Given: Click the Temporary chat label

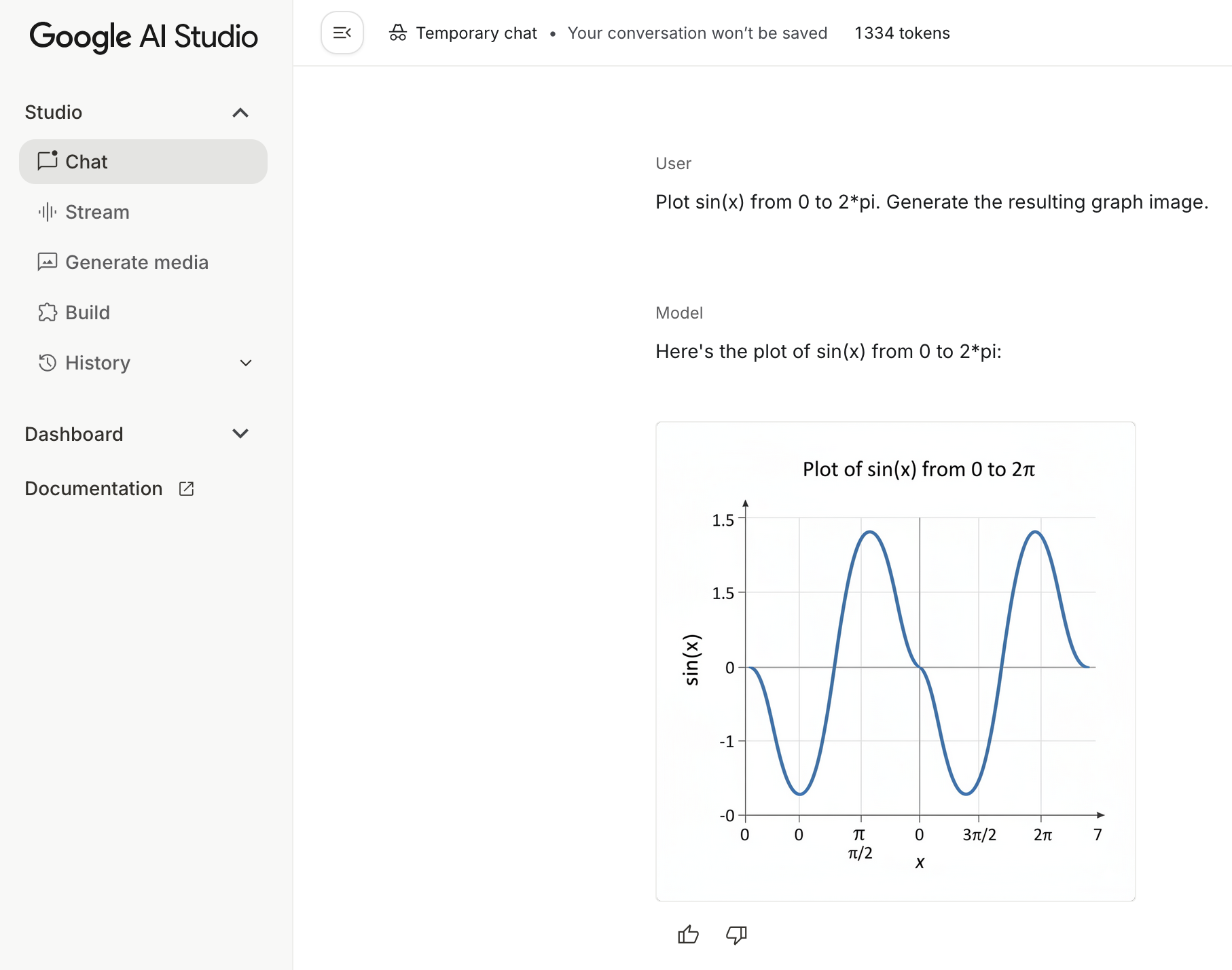Looking at the screenshot, I should (477, 32).
